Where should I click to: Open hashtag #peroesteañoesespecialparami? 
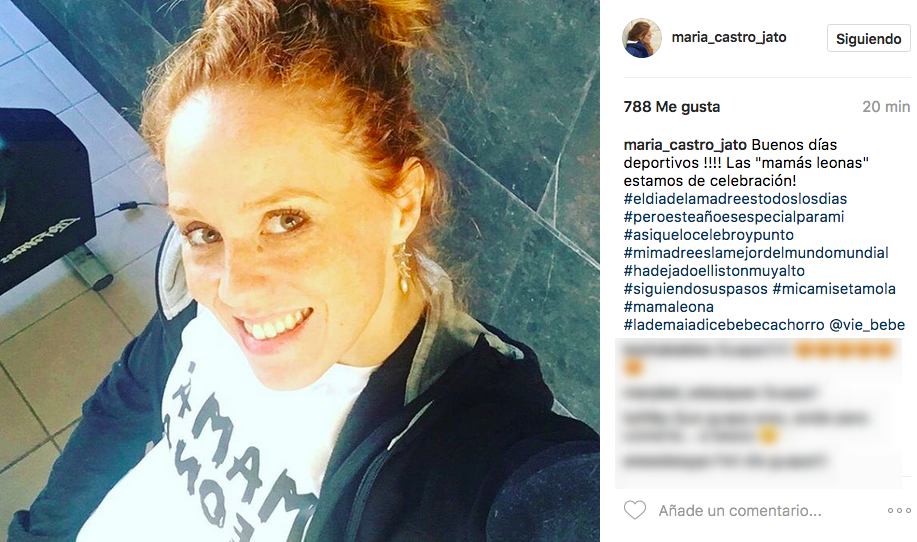coord(733,217)
